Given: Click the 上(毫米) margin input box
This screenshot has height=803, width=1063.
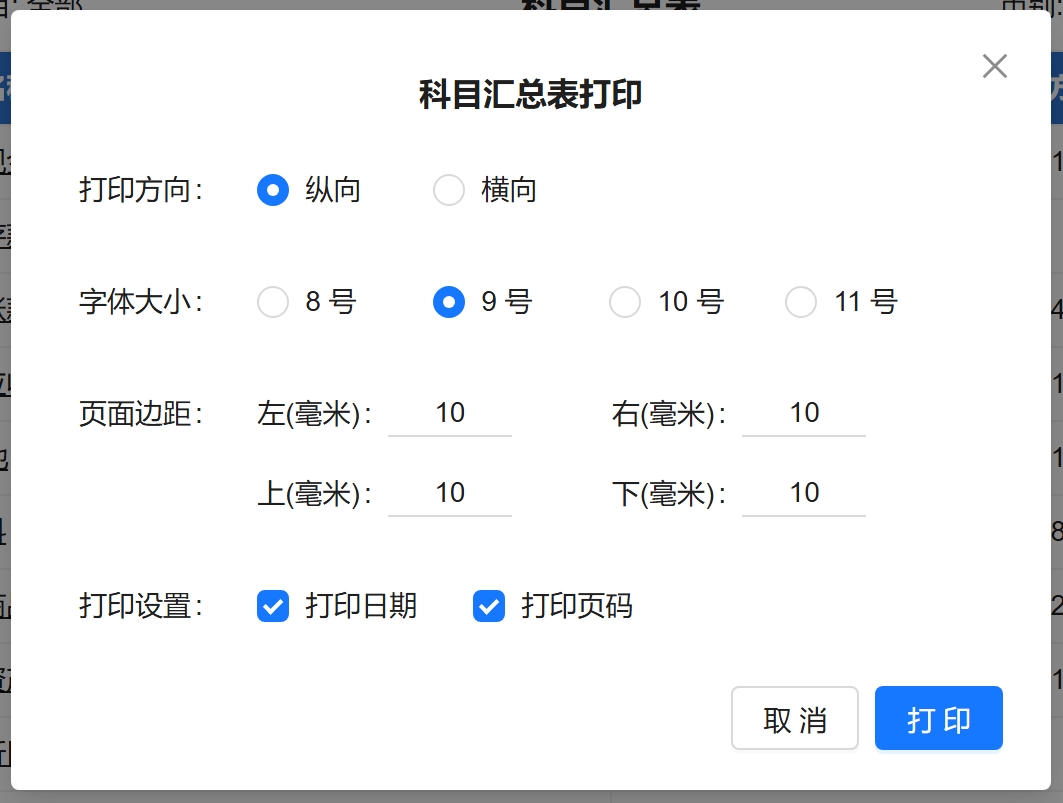Looking at the screenshot, I should 450,493.
